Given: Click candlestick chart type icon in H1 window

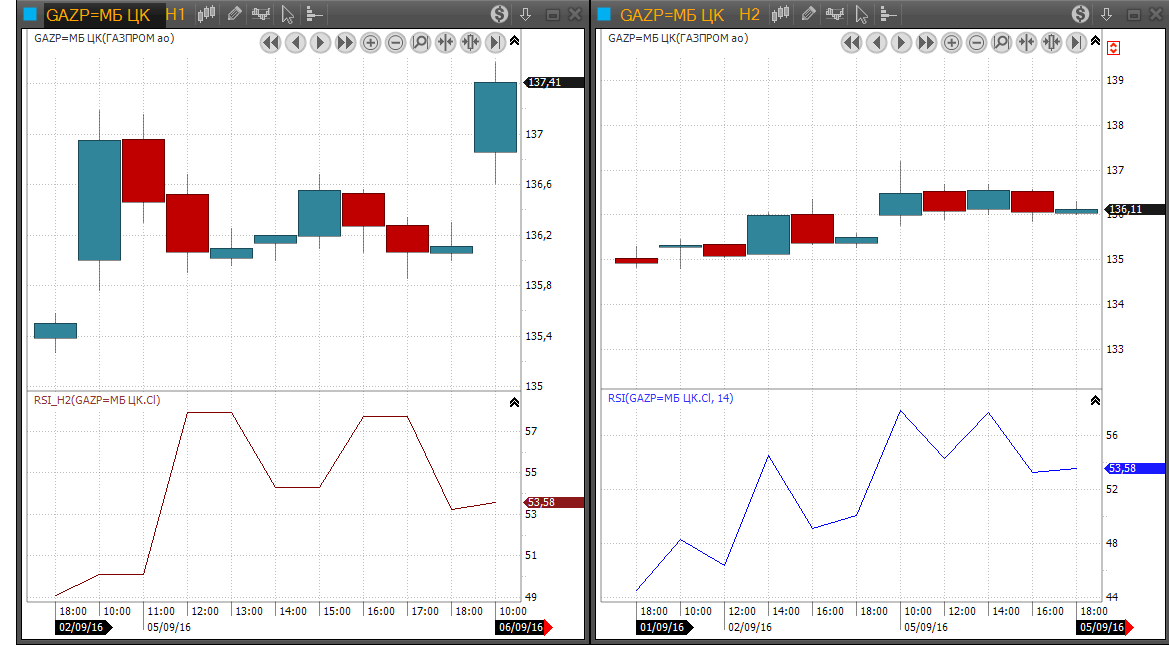Looking at the screenshot, I should tap(207, 14).
